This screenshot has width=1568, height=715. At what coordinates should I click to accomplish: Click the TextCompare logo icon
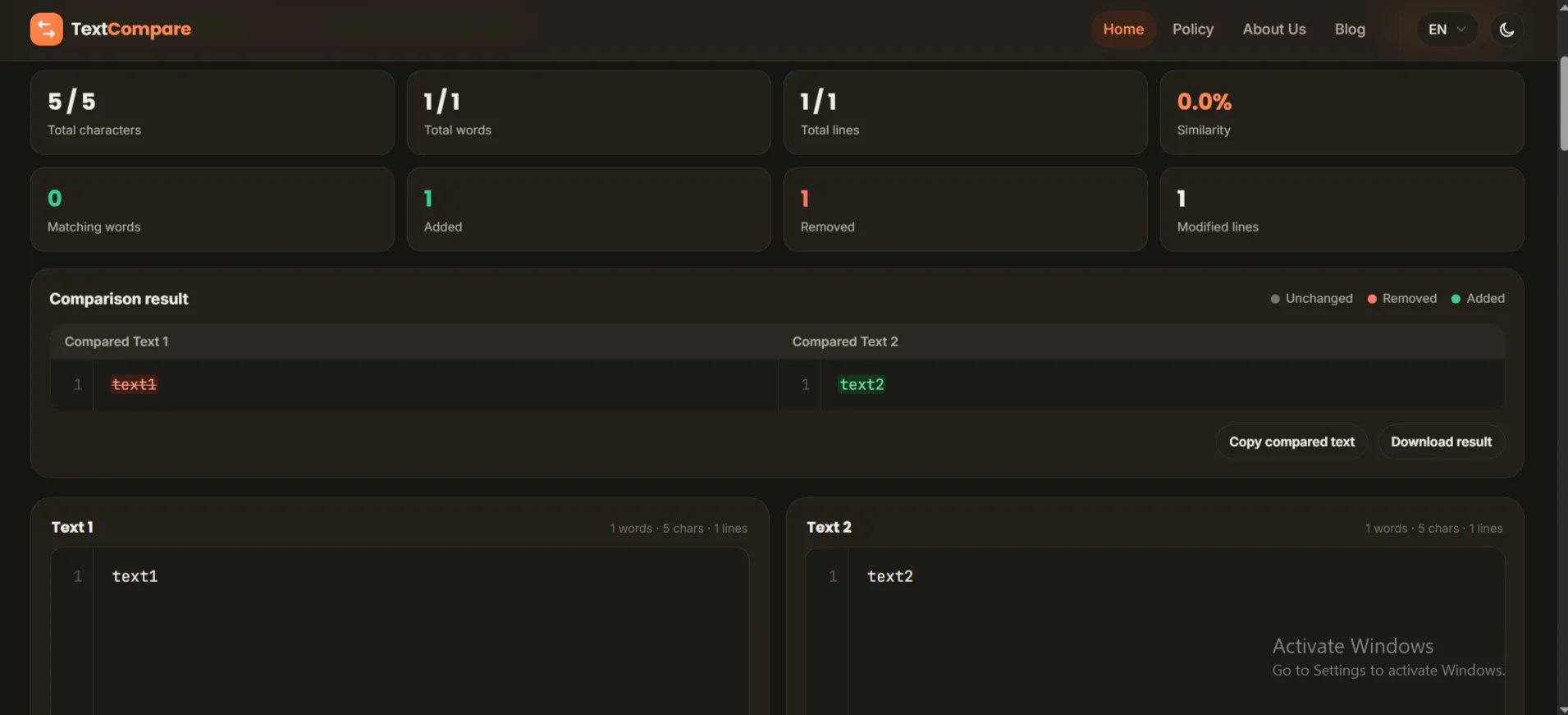[46, 30]
